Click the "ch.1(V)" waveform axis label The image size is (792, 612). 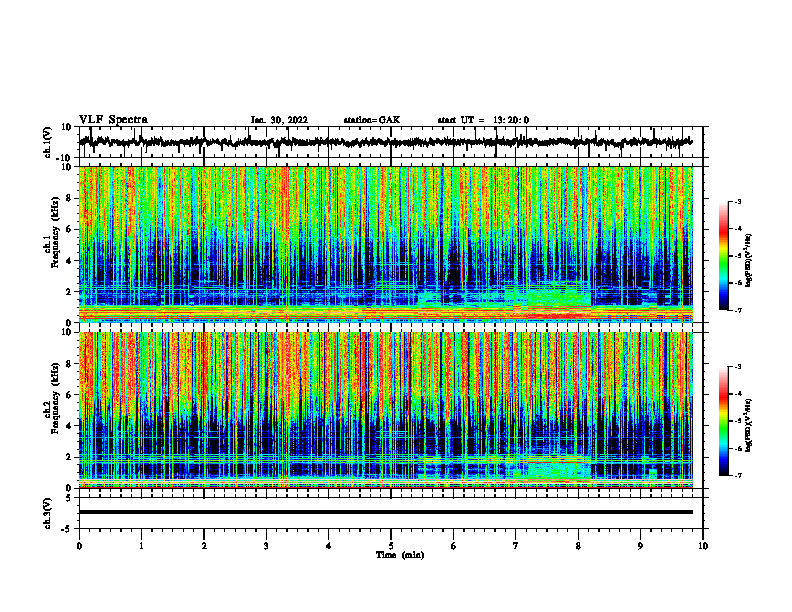pos(48,142)
